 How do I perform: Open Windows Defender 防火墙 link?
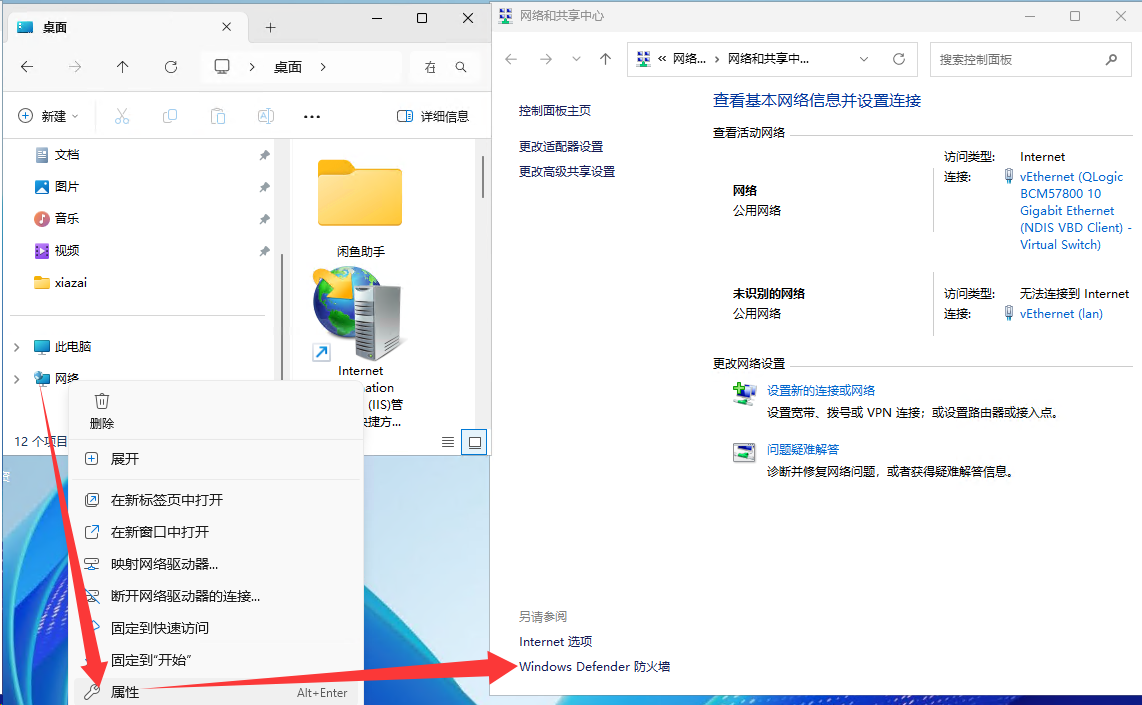click(594, 666)
